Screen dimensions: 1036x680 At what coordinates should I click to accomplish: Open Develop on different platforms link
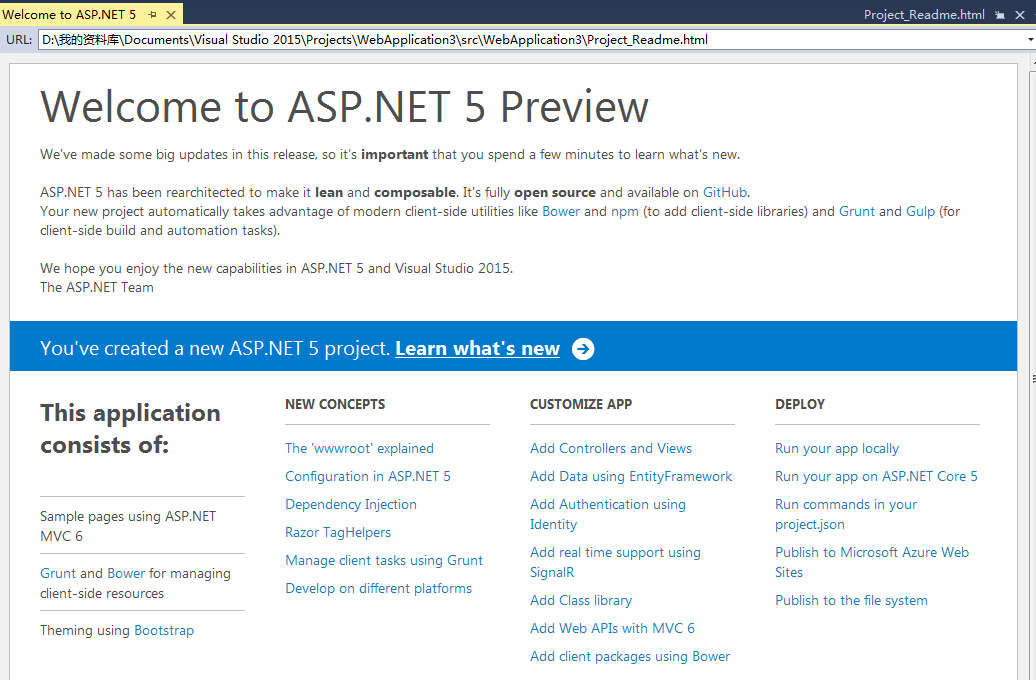pyautogui.click(x=379, y=588)
